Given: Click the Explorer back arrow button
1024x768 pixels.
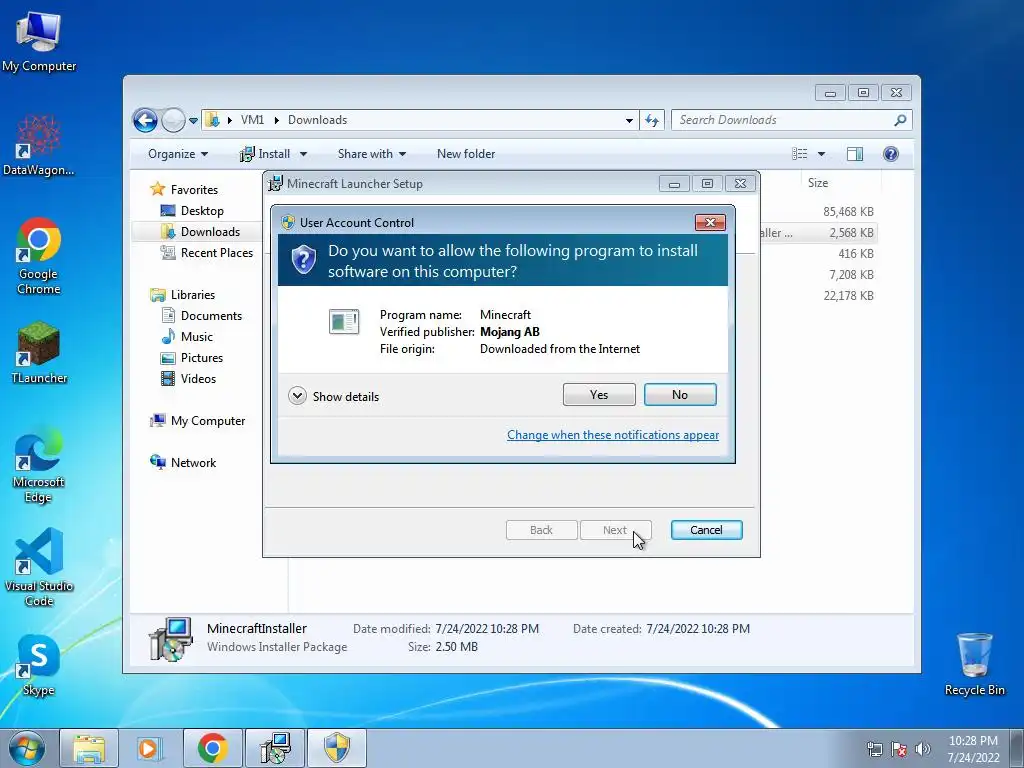Looking at the screenshot, I should click(145, 120).
